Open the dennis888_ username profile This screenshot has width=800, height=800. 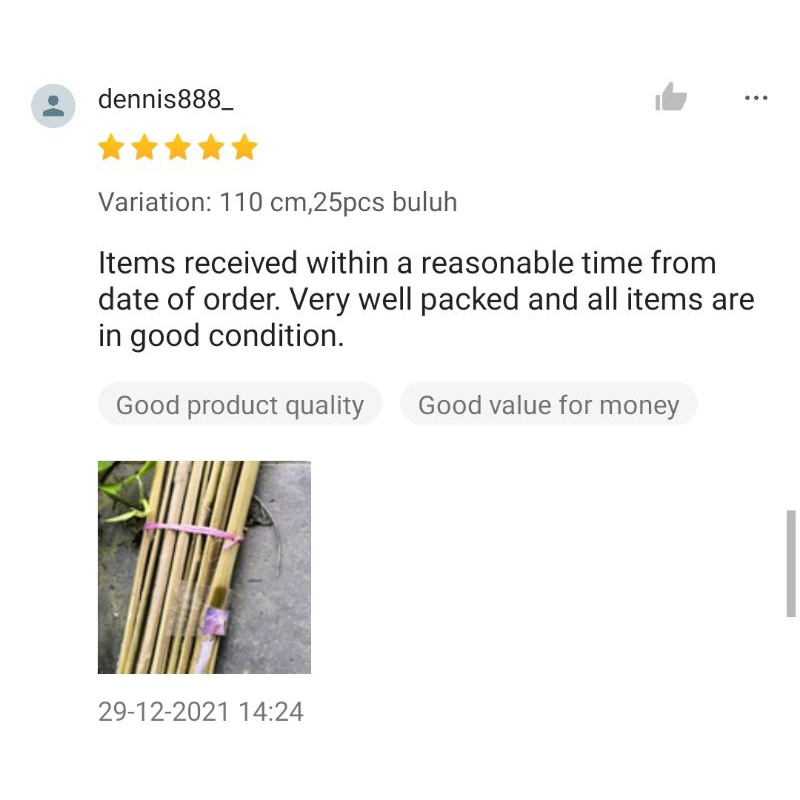pyautogui.click(x=166, y=99)
